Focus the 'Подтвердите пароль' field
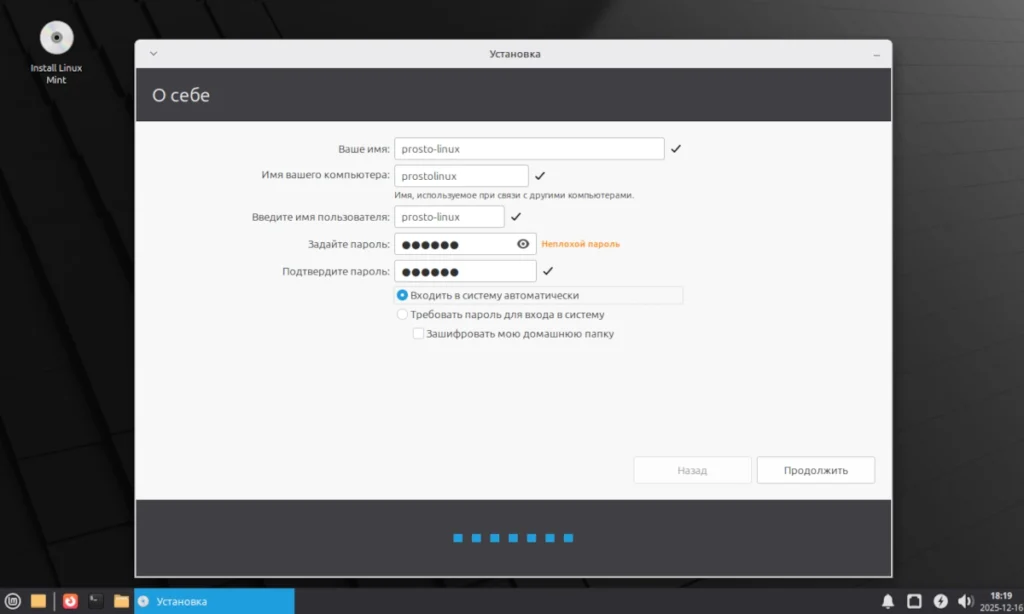Viewport: 1024px width, 614px height. coord(465,271)
